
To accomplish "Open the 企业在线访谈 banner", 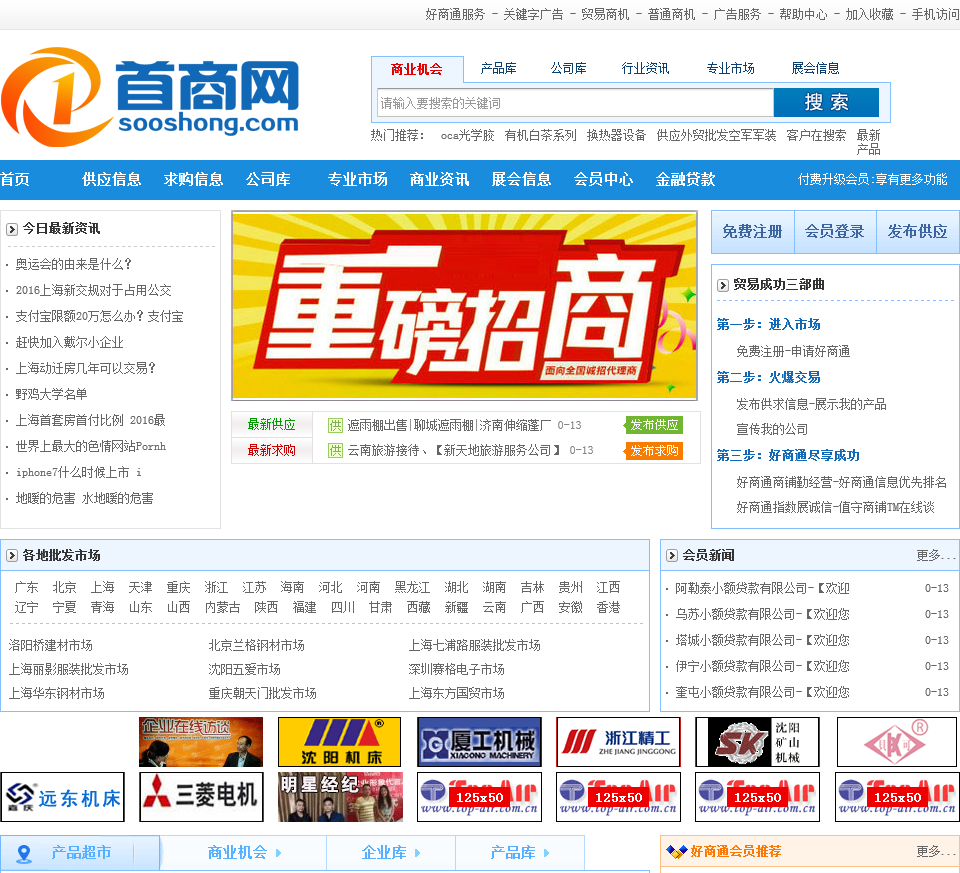I will coord(201,742).
